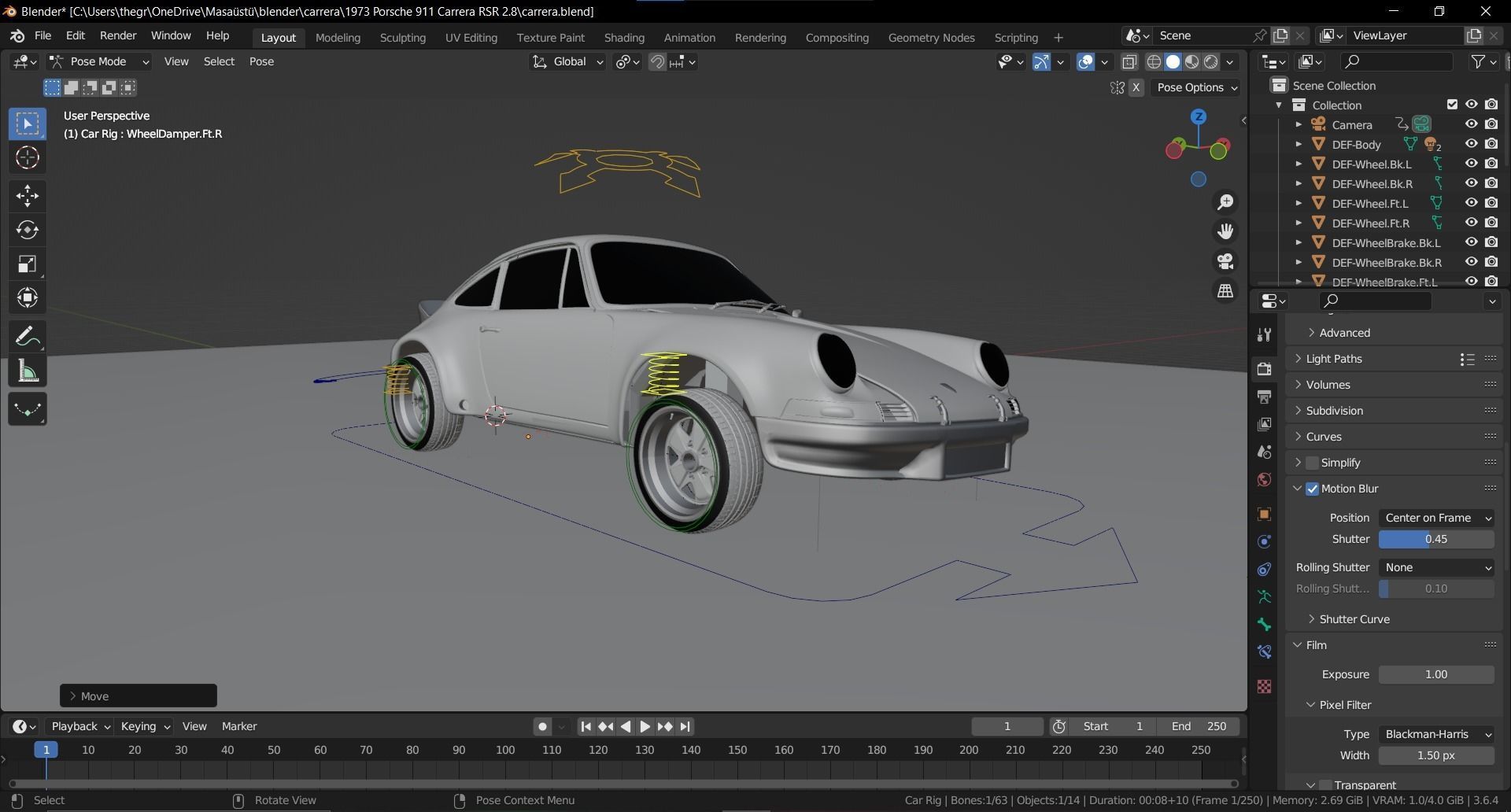Disable DEF-Wheel.Ft.R in renders
The image size is (1511, 812).
tap(1491, 223)
